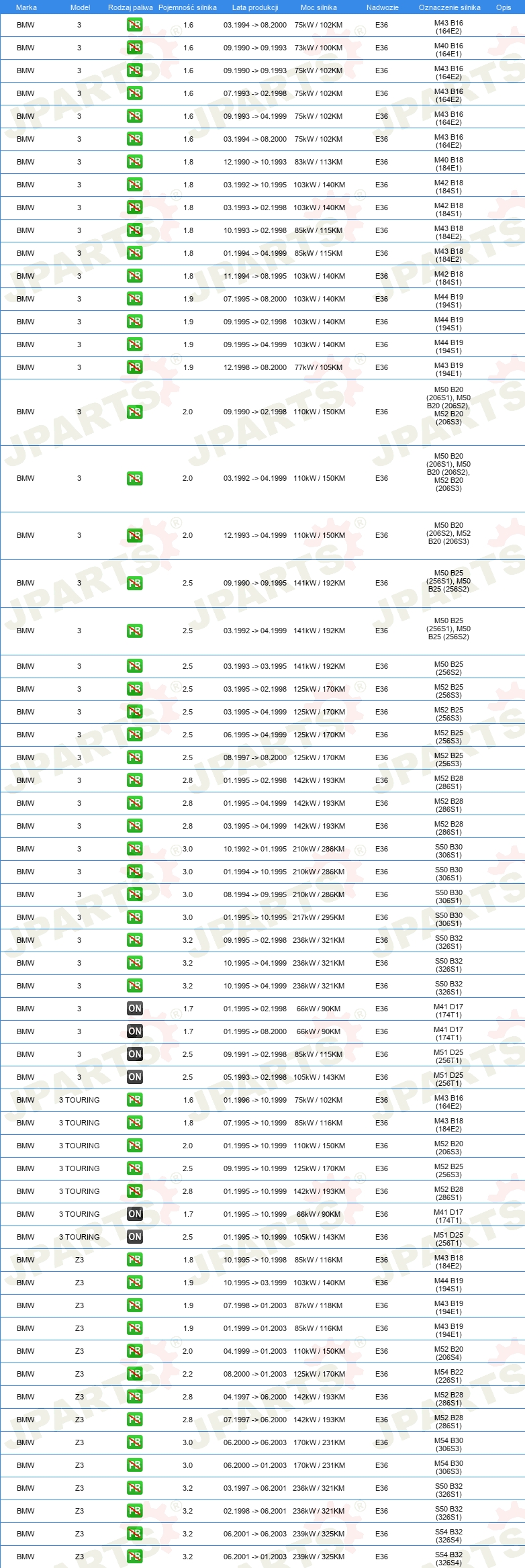Click the Model column header
This screenshot has height=1568, width=525.
[80, 7]
